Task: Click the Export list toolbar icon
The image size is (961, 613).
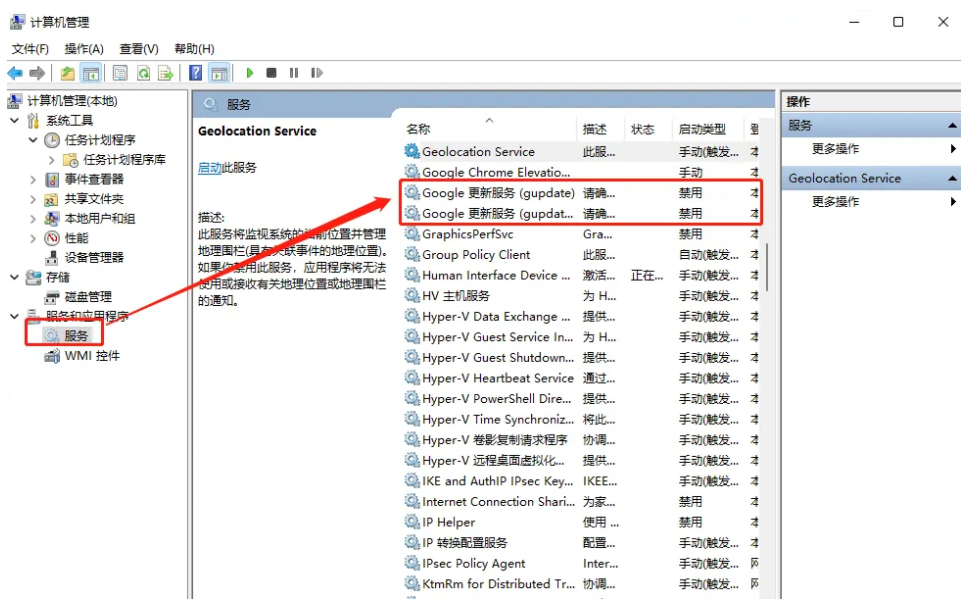Action: (x=165, y=73)
